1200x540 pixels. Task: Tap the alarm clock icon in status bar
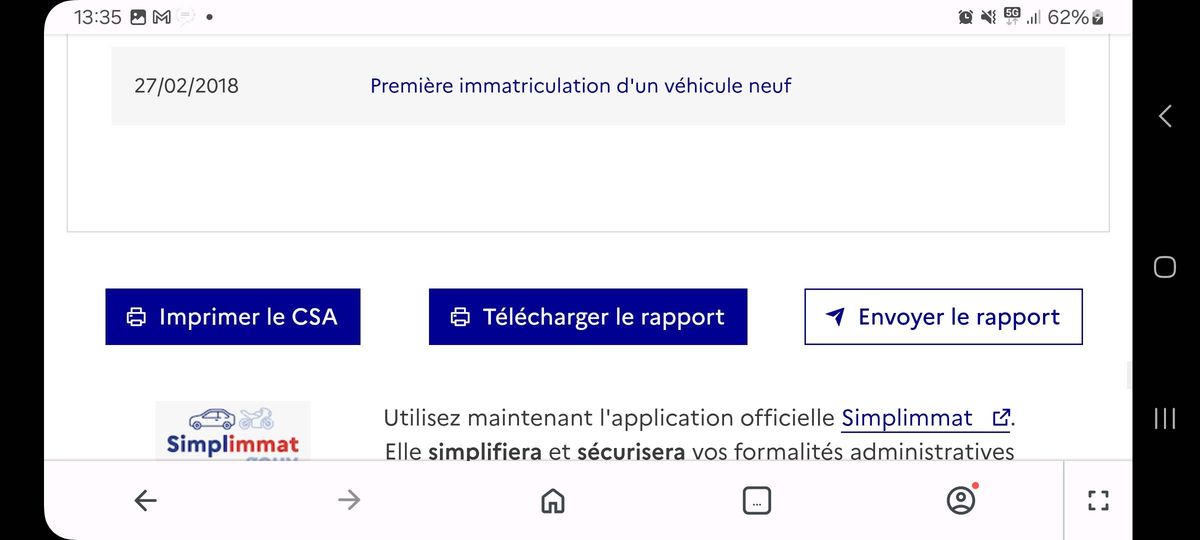tap(965, 17)
